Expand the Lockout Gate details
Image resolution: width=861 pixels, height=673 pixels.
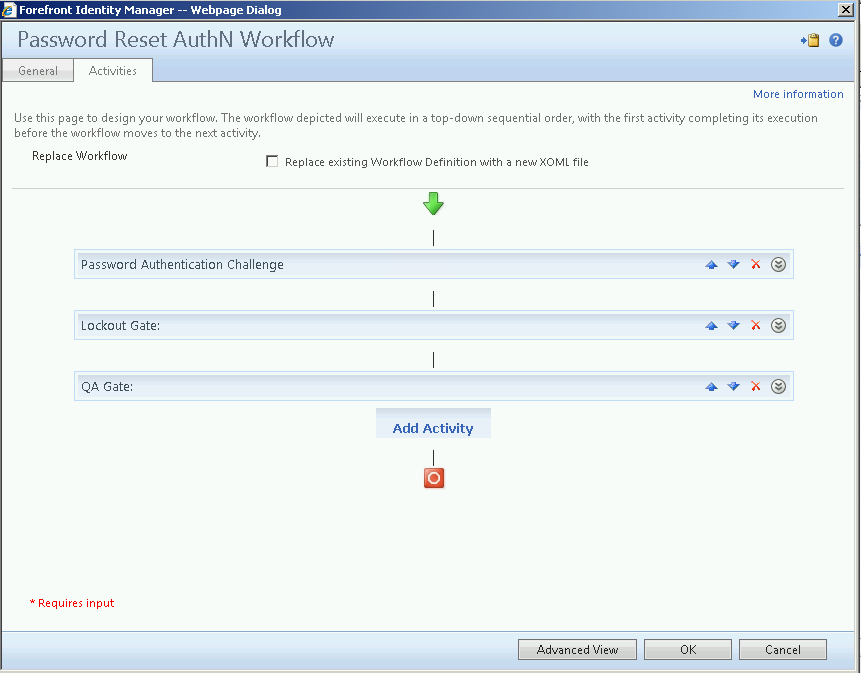click(x=778, y=326)
